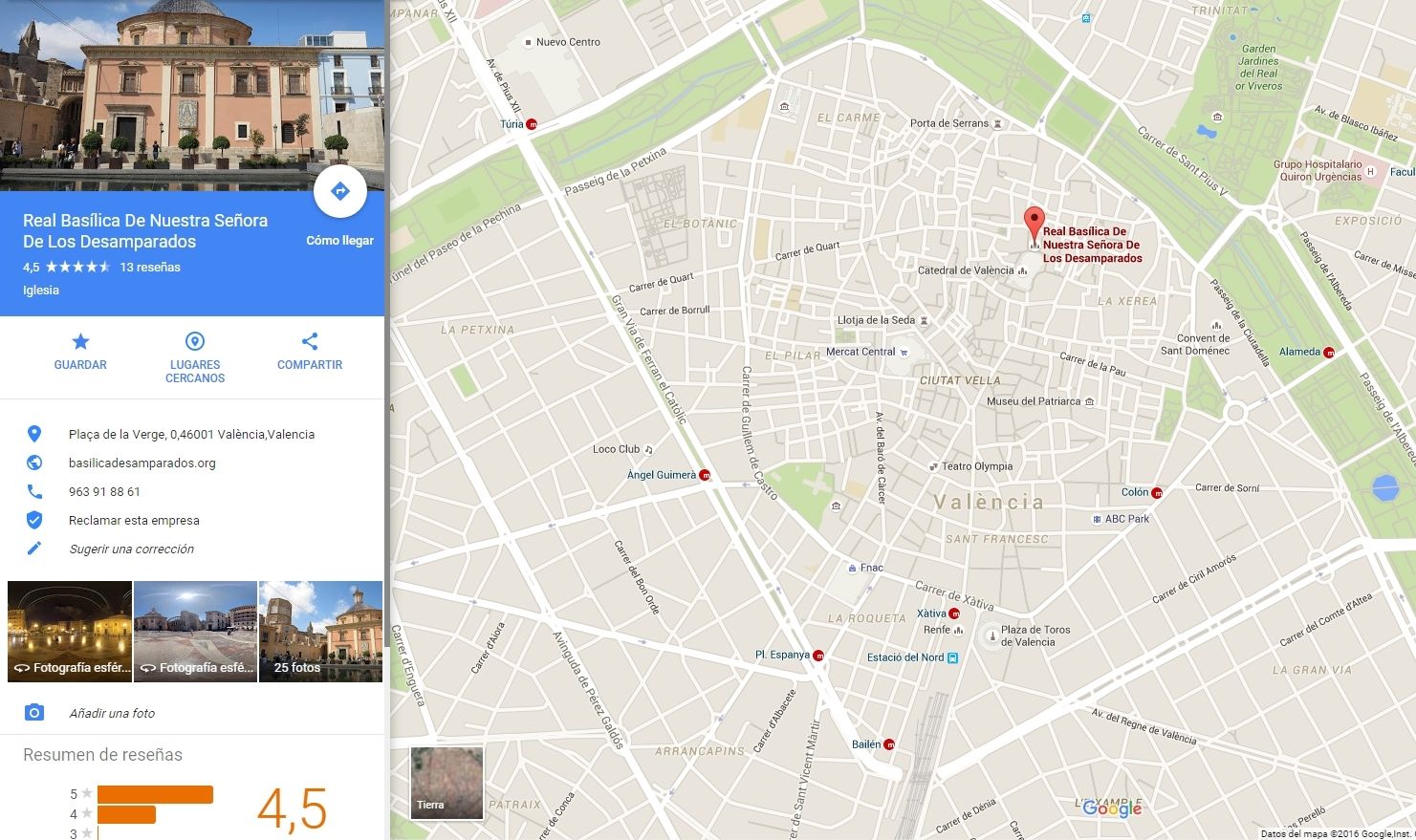Click Añadir una foto link

coord(112,713)
